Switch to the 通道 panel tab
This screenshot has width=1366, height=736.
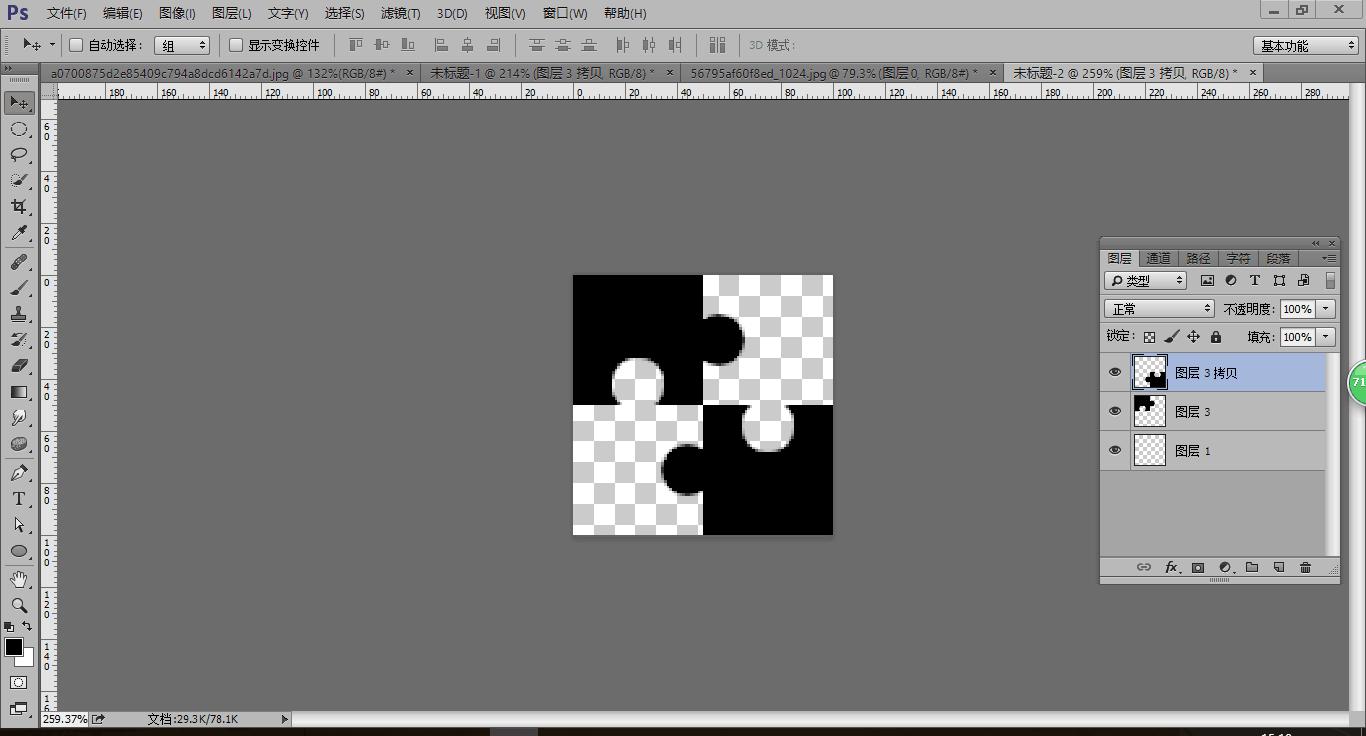click(1158, 258)
